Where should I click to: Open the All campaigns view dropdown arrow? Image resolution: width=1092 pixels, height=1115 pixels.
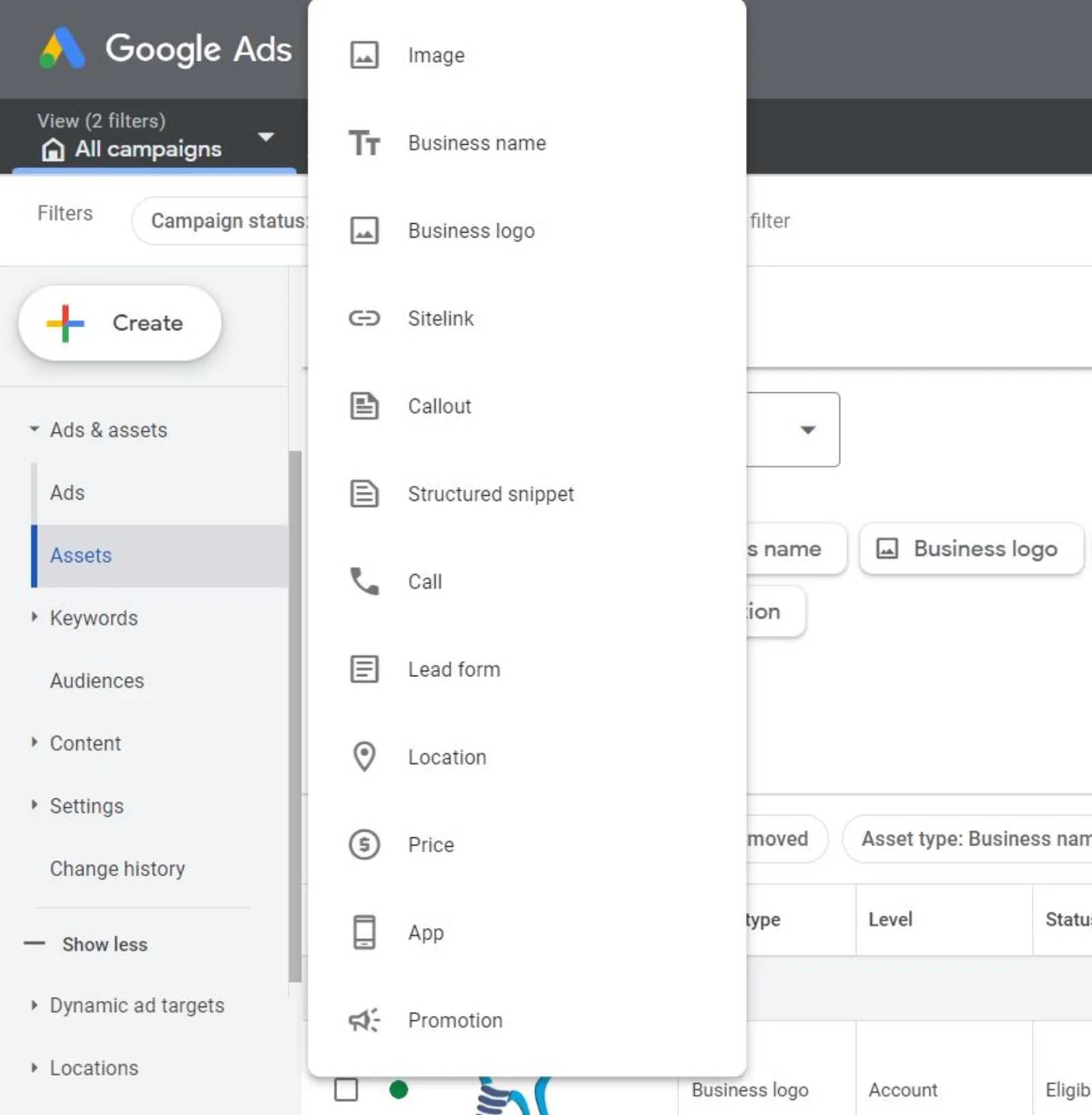266,137
